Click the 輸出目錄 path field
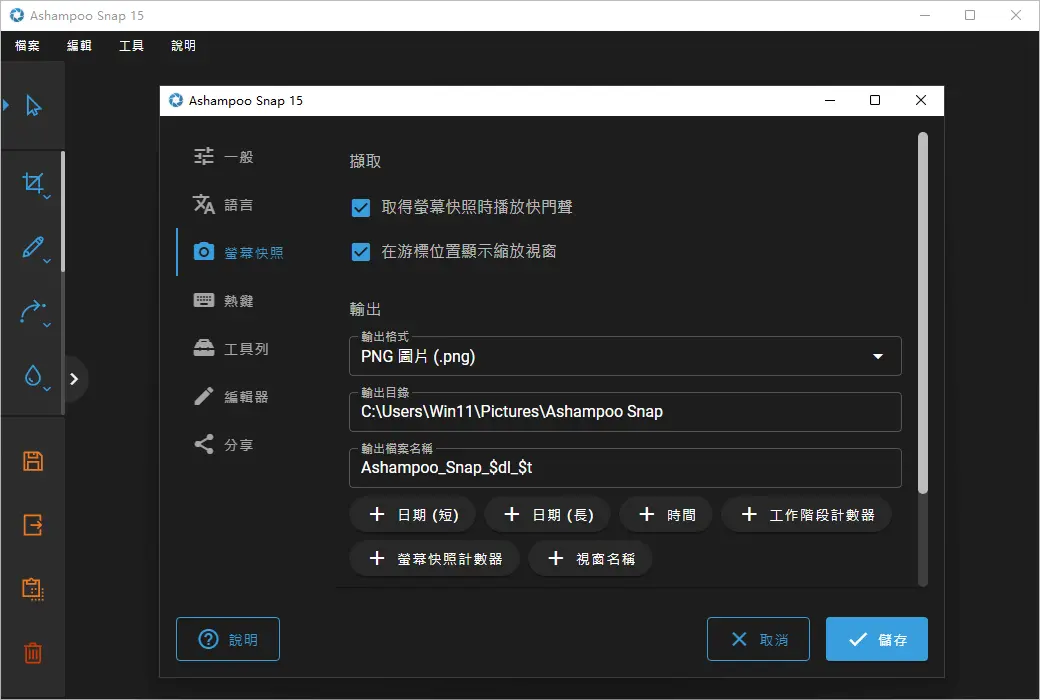Viewport: 1040px width, 700px height. [x=625, y=412]
